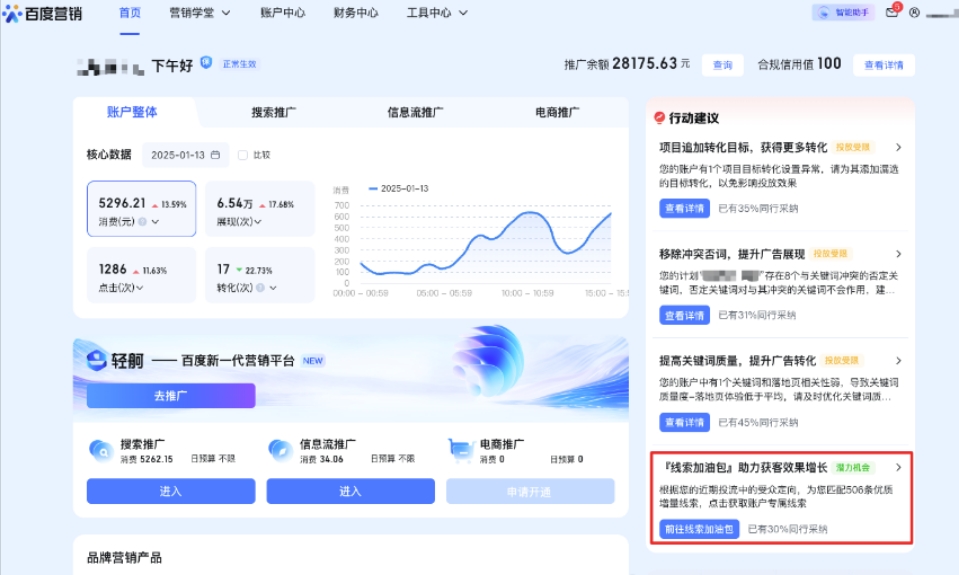Click 查看详情 under 项目追加转化目标
Screen dimensions: 959x575
[684, 208]
